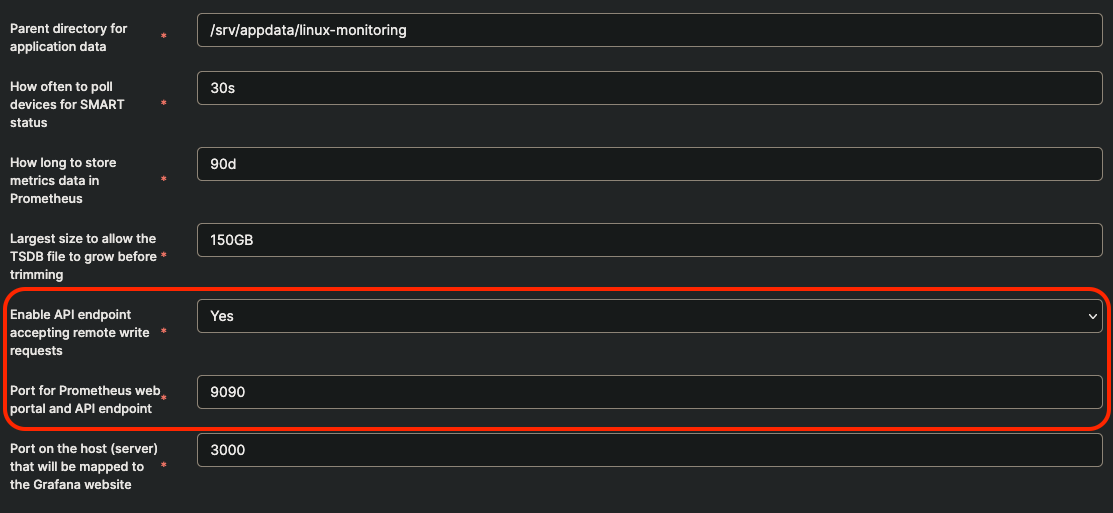Click the 'How often to poll devices' label
This screenshot has height=513, width=1113.
click(x=67, y=104)
